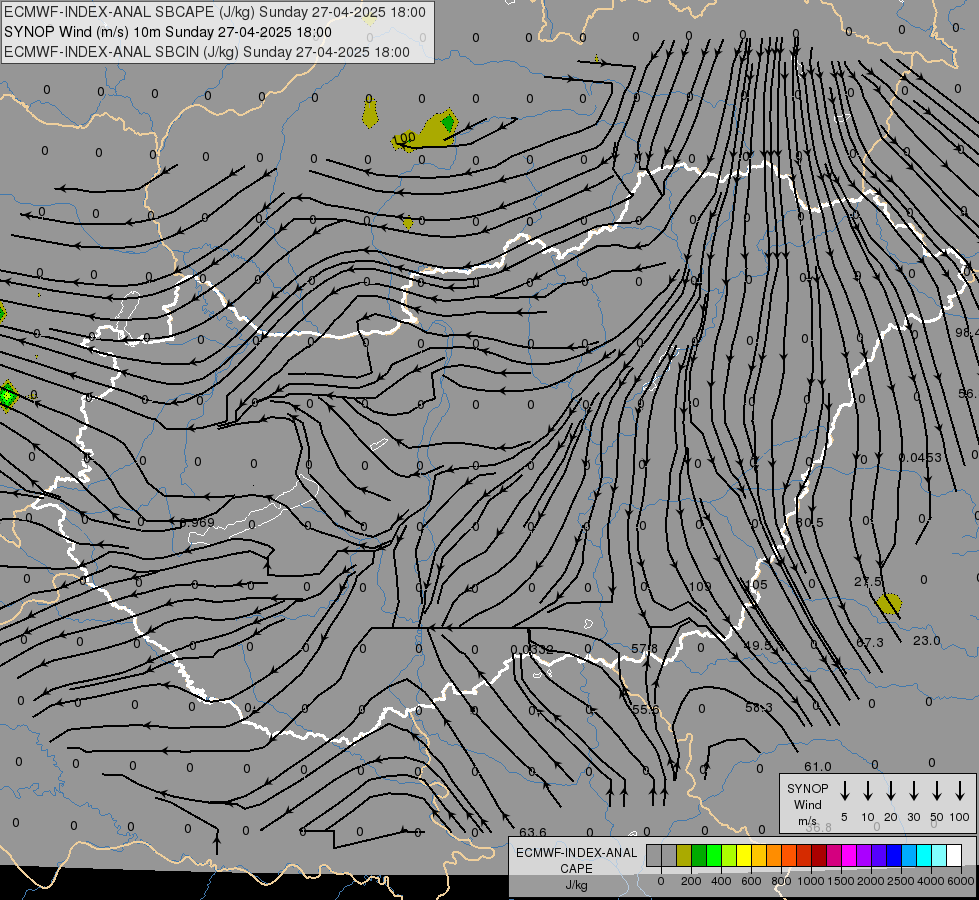Click the ECMWF-INDEX-ANAL SBCIN title line
The image size is (979, 900).
pos(207,52)
